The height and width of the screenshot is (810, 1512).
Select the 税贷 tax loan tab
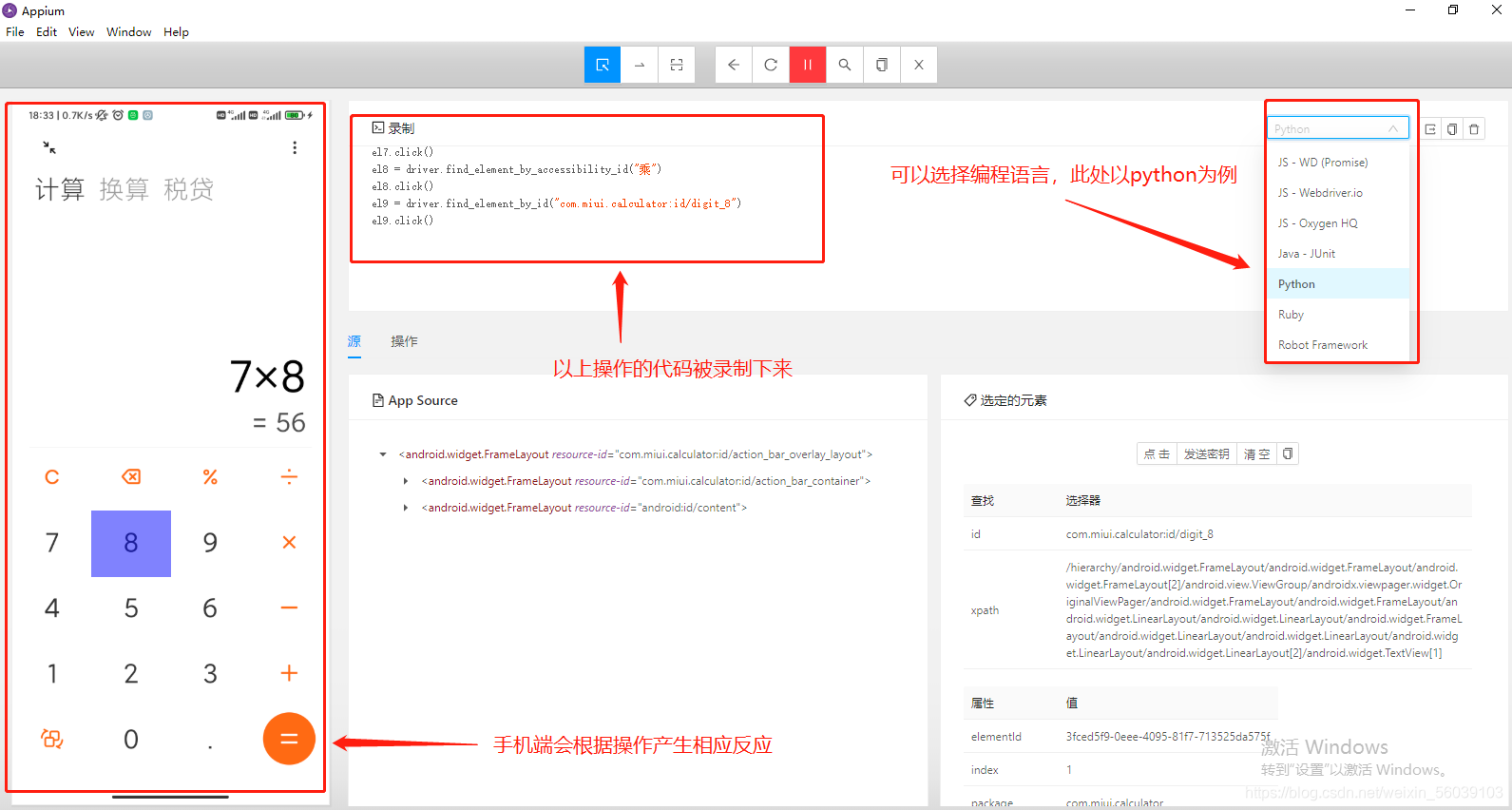coord(188,189)
